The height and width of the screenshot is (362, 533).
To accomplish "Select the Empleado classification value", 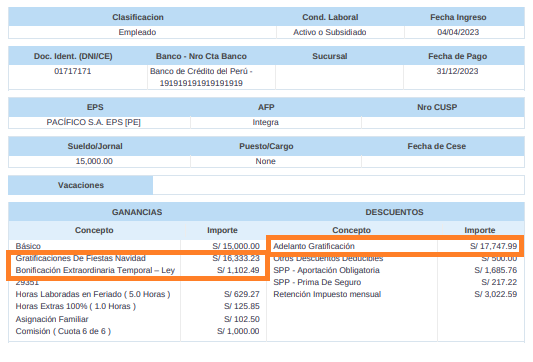I will [137, 32].
